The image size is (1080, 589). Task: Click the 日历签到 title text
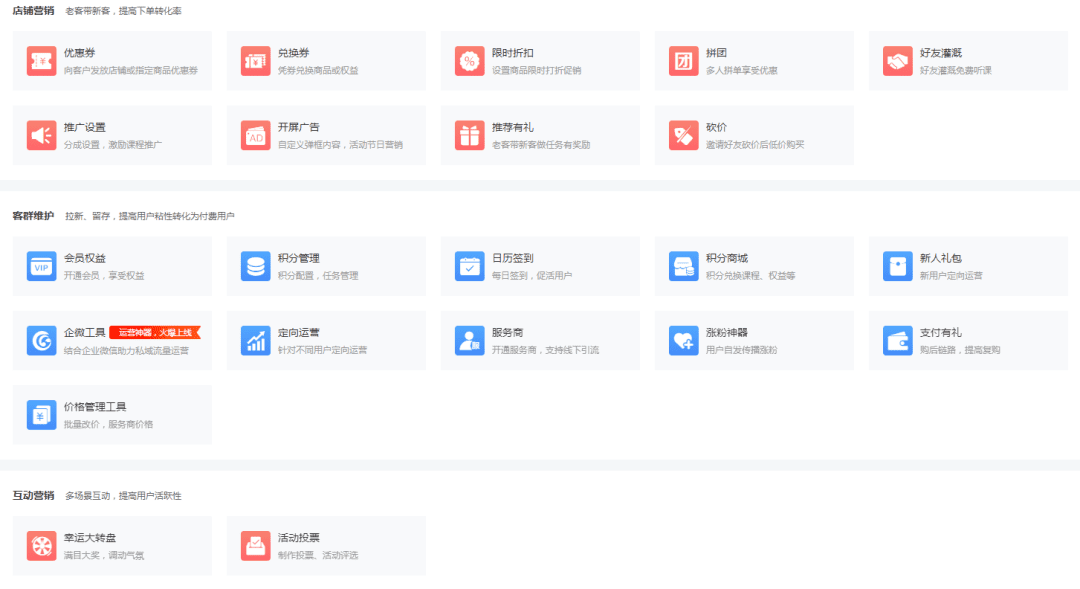(x=512, y=258)
